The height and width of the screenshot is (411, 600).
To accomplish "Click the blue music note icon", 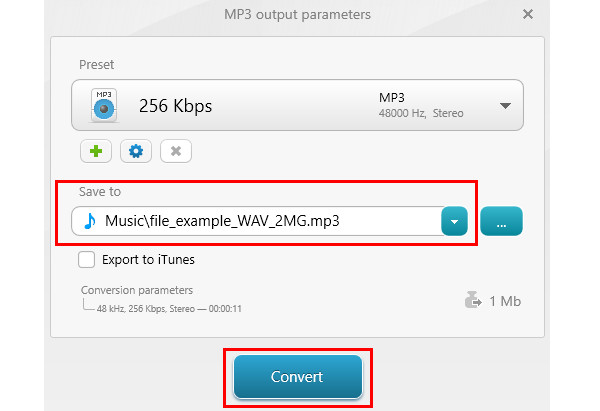I will tap(90, 221).
